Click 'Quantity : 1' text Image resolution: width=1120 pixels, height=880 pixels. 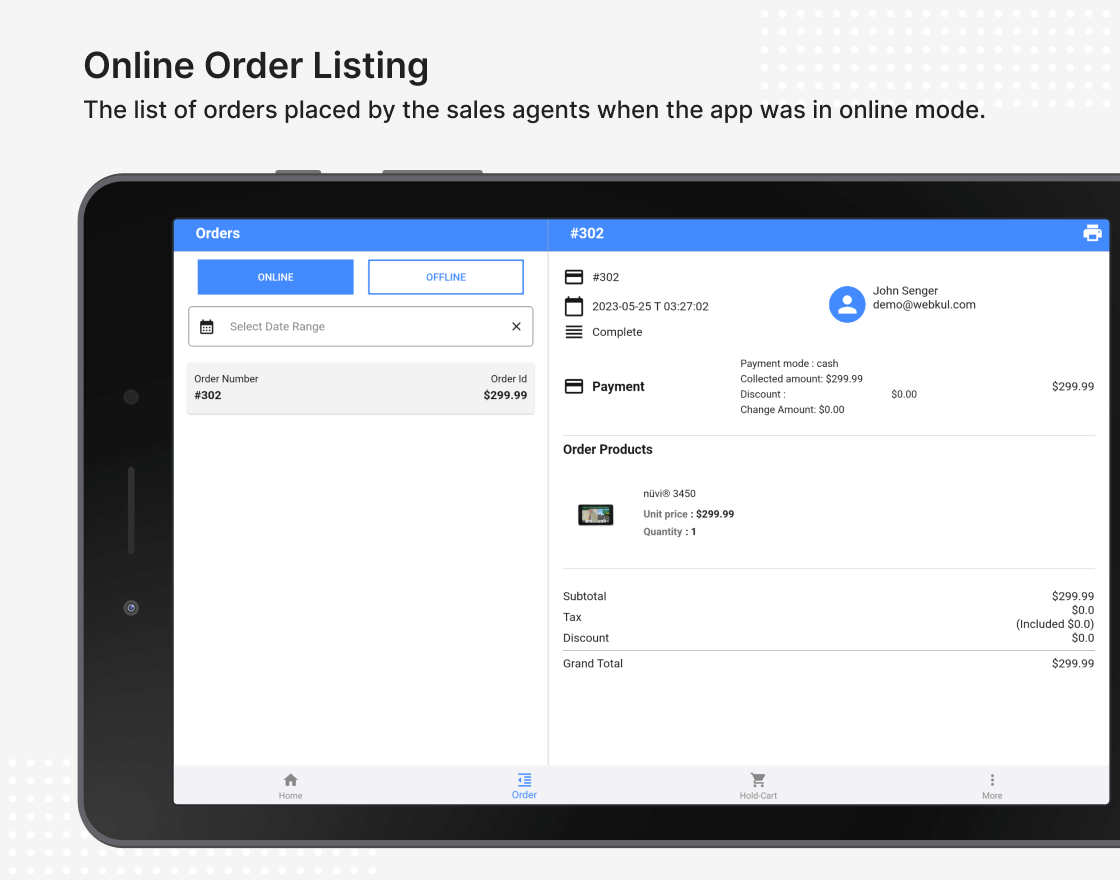[x=670, y=531]
